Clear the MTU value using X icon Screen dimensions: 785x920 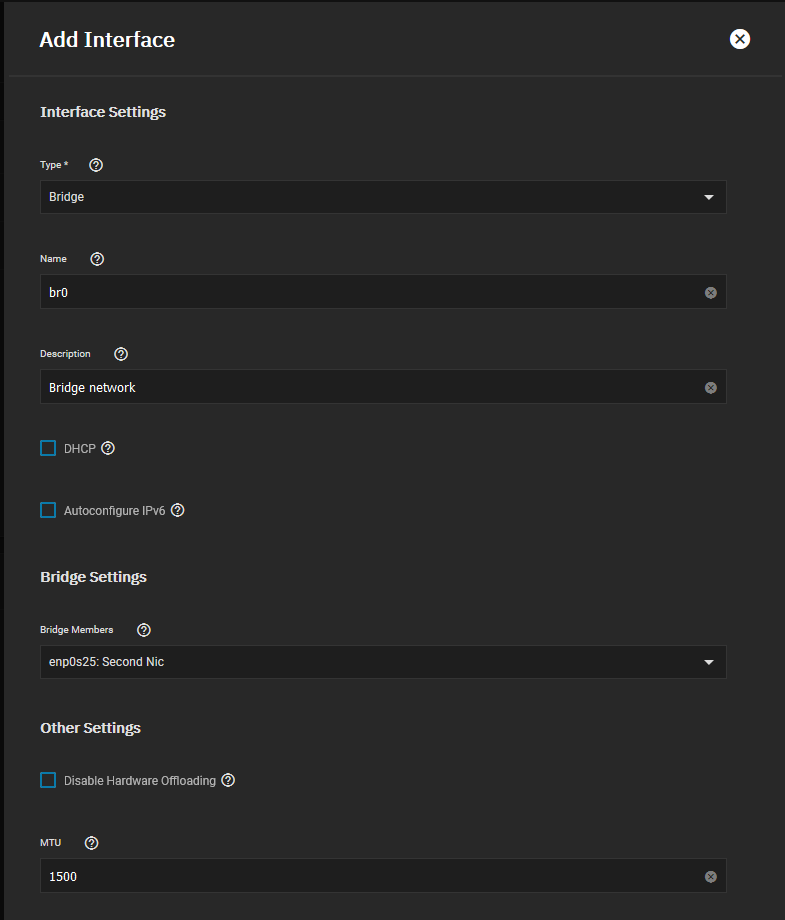[x=711, y=877]
